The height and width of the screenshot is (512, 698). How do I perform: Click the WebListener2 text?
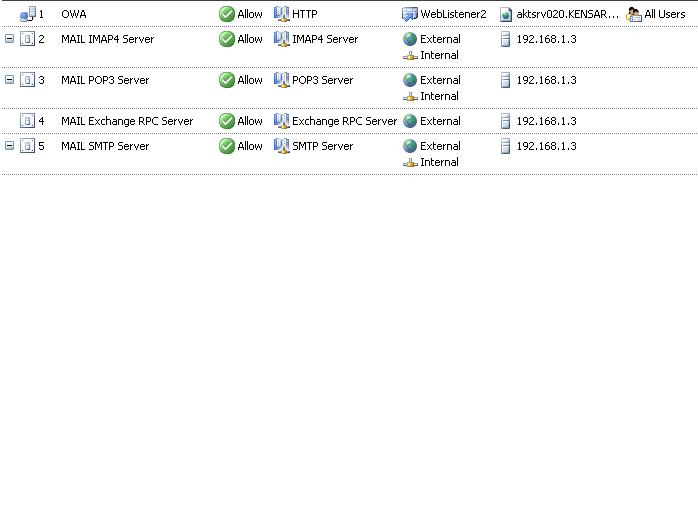tap(454, 14)
